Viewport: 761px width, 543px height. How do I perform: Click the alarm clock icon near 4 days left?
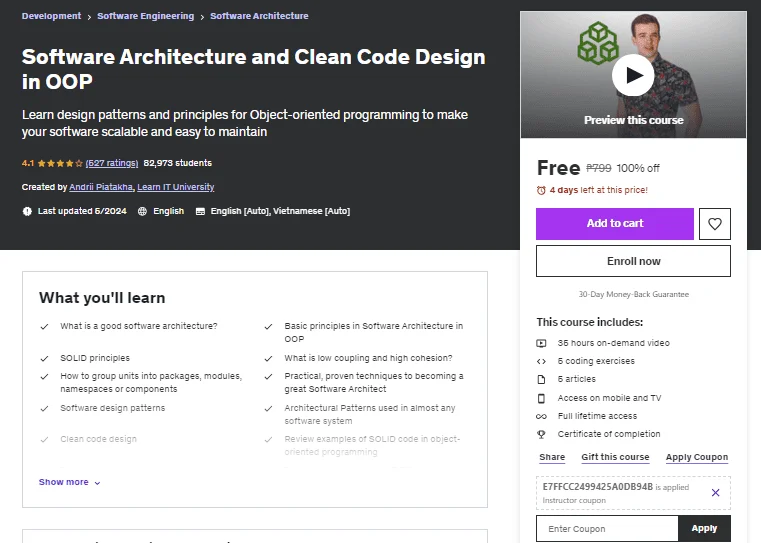(x=541, y=190)
